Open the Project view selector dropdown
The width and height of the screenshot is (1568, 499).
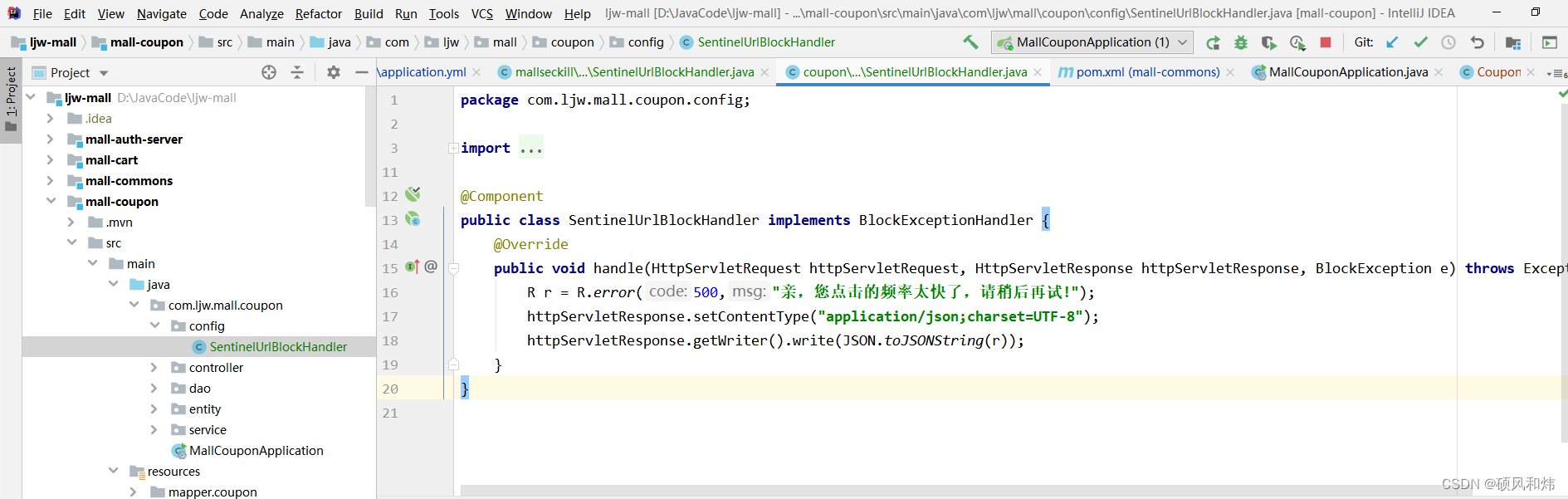(104, 73)
